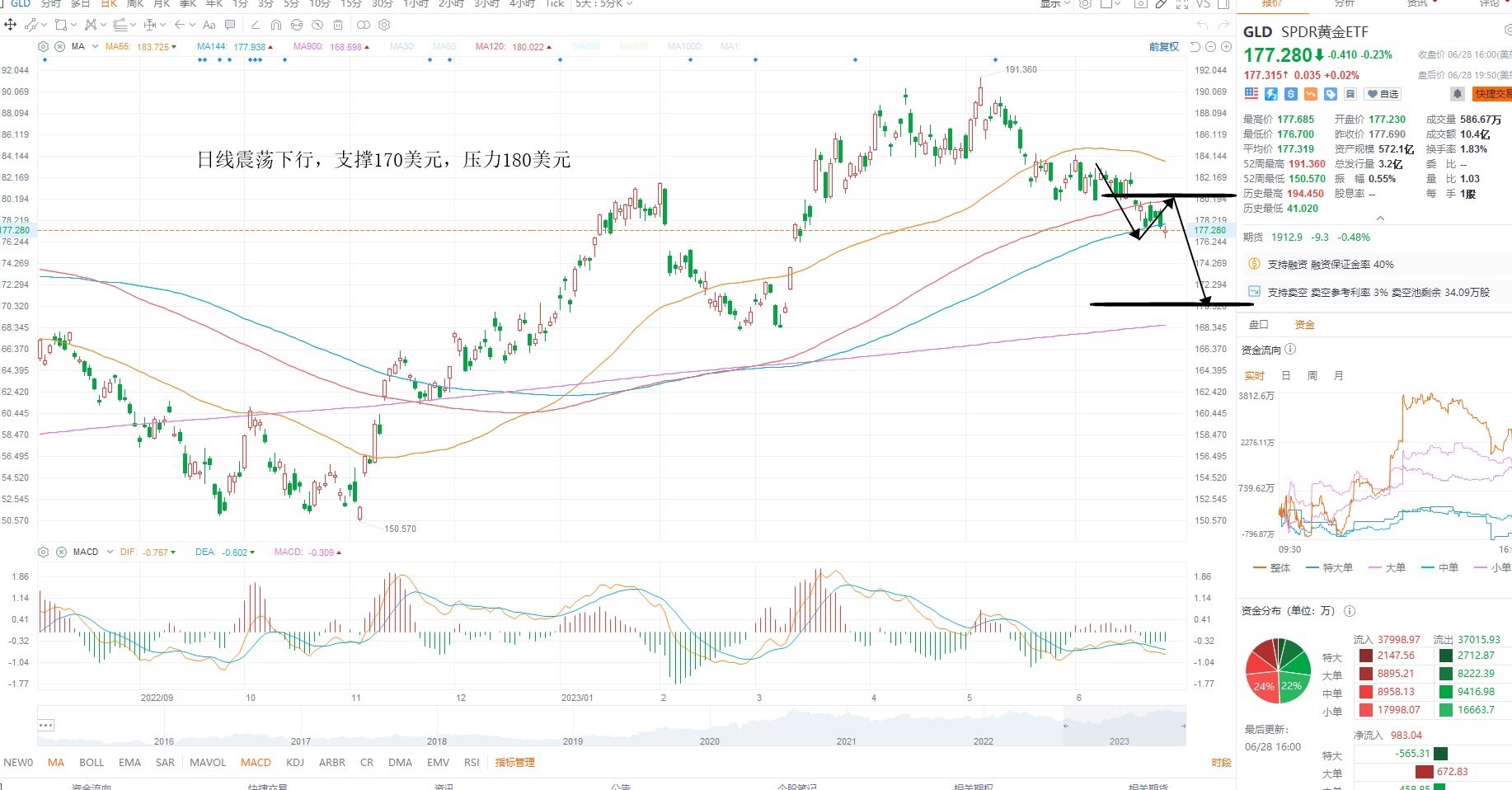
Task: Choose the trend line drawing tool
Action: tap(31, 25)
